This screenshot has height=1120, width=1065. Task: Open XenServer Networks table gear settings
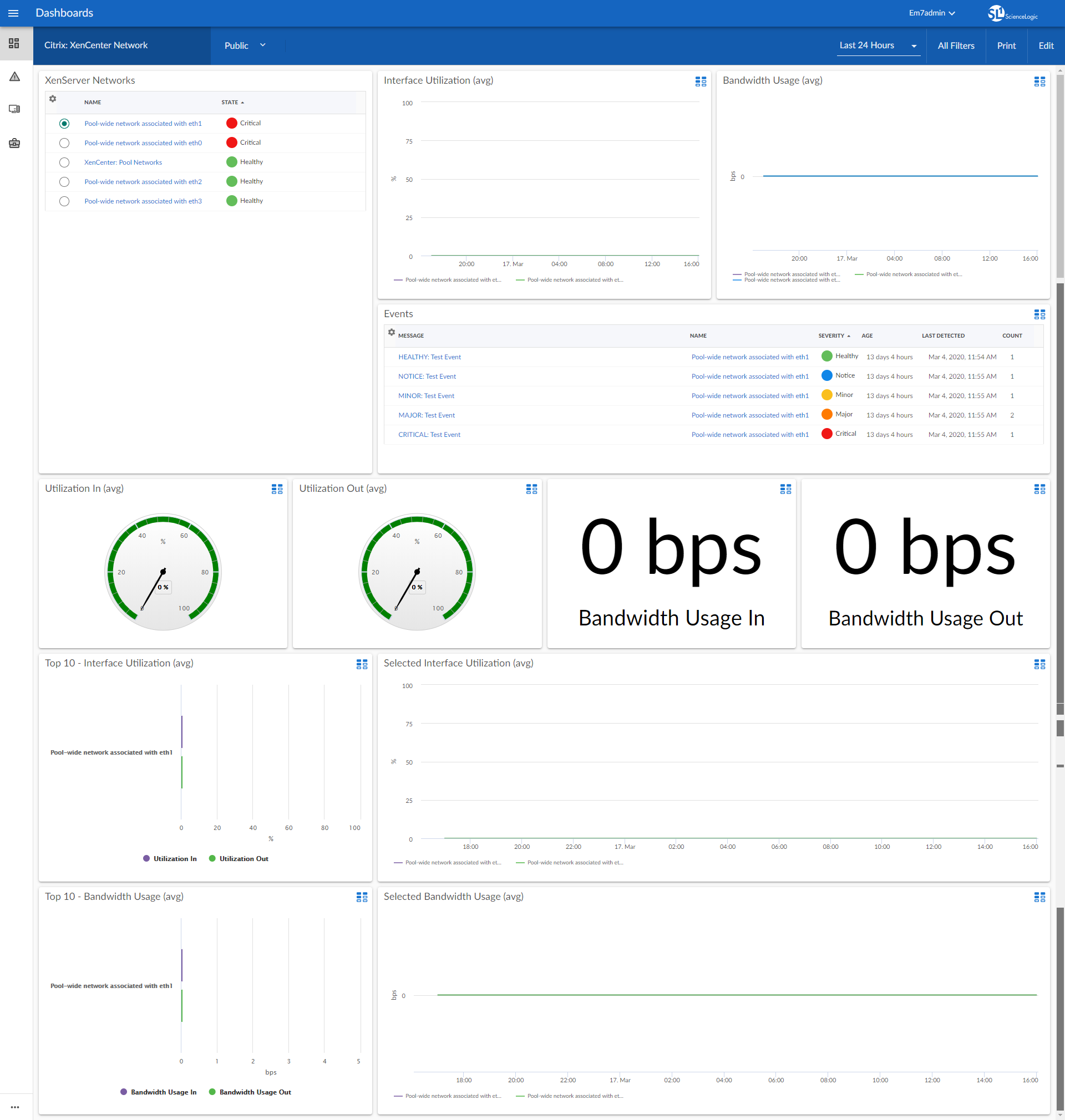point(53,99)
